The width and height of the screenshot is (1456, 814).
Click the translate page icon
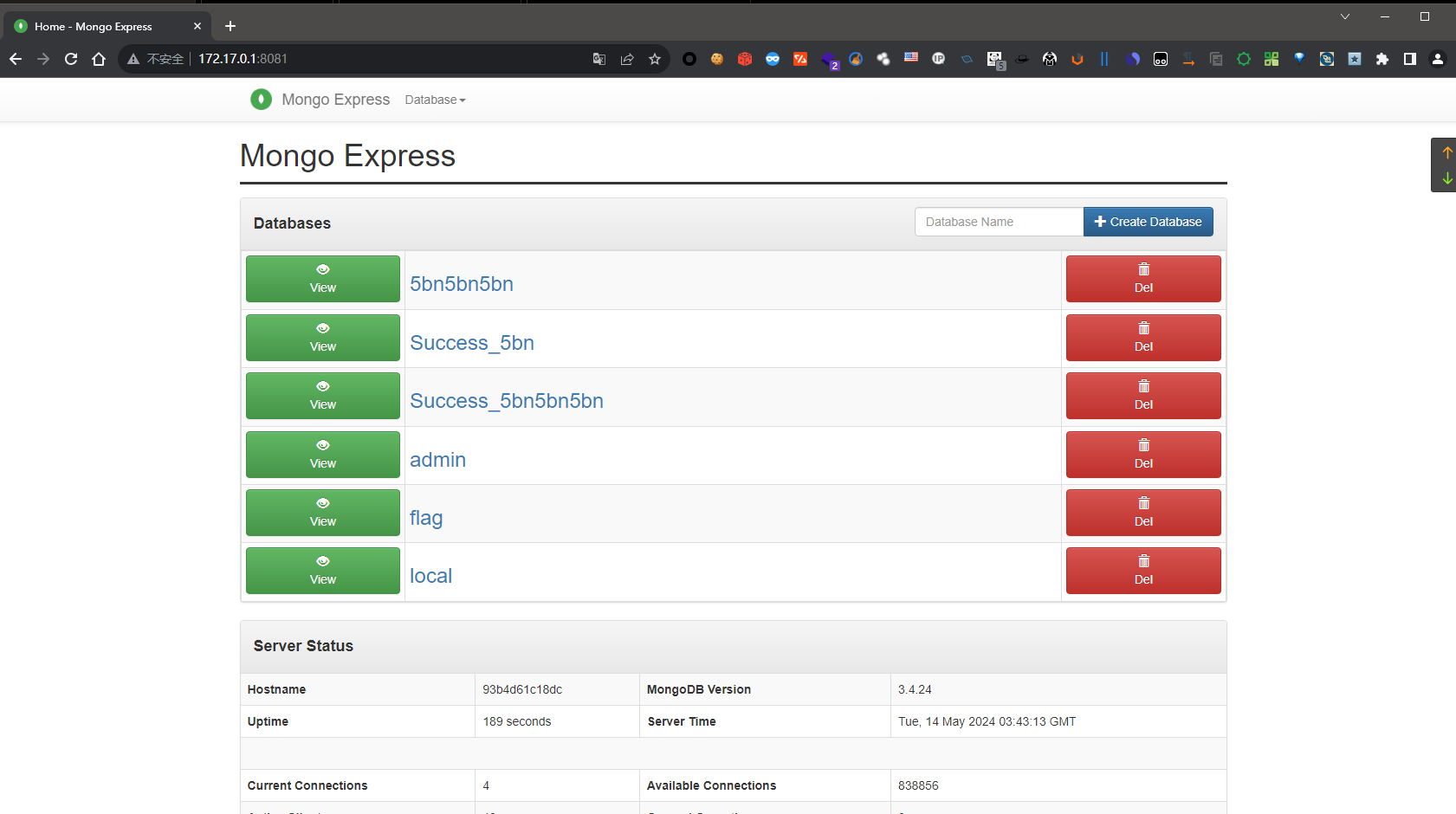(x=599, y=59)
